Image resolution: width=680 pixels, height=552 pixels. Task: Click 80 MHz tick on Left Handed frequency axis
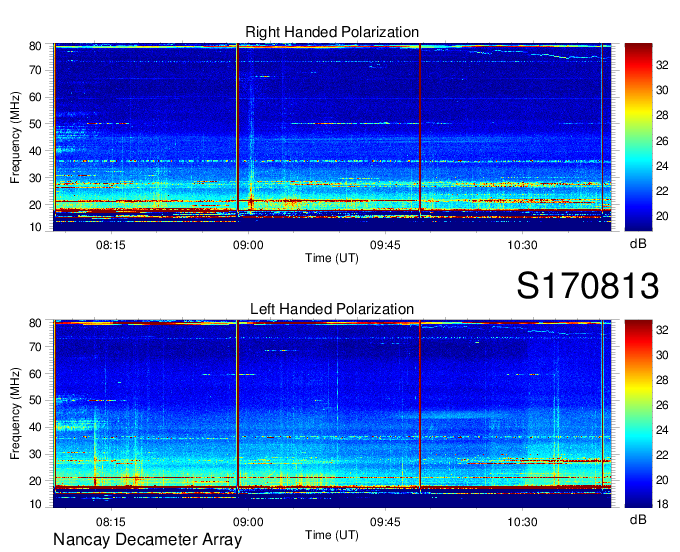click(x=35, y=323)
